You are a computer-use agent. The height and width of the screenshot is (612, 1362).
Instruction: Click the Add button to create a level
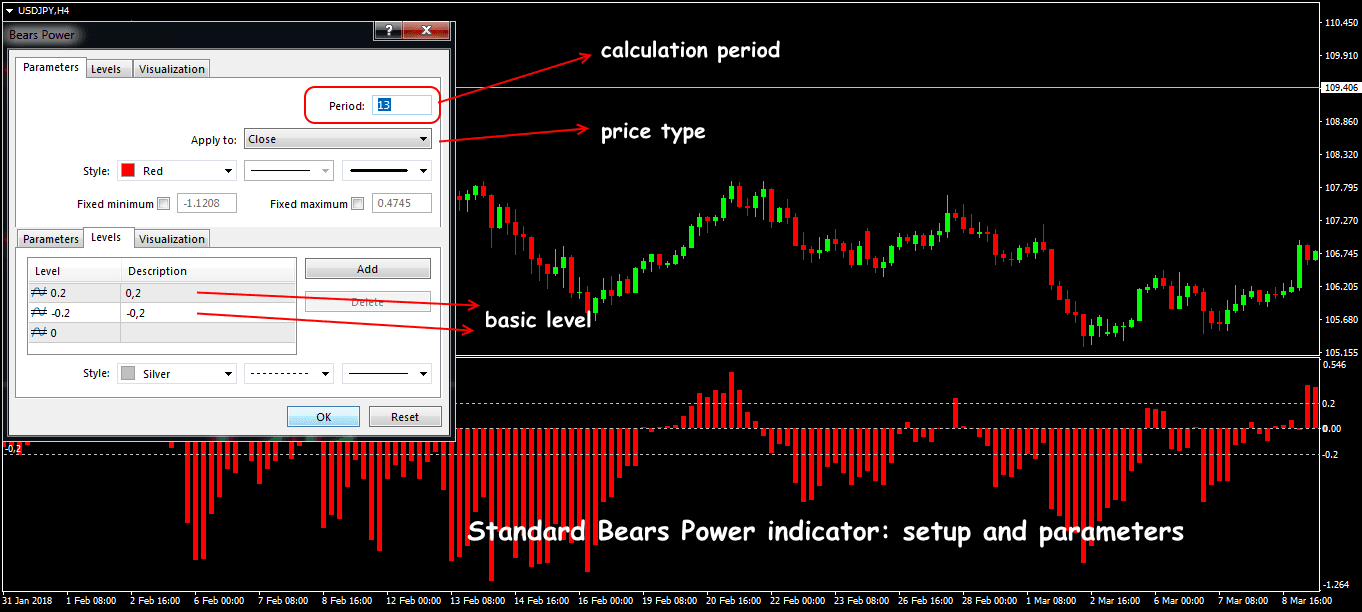pos(367,268)
